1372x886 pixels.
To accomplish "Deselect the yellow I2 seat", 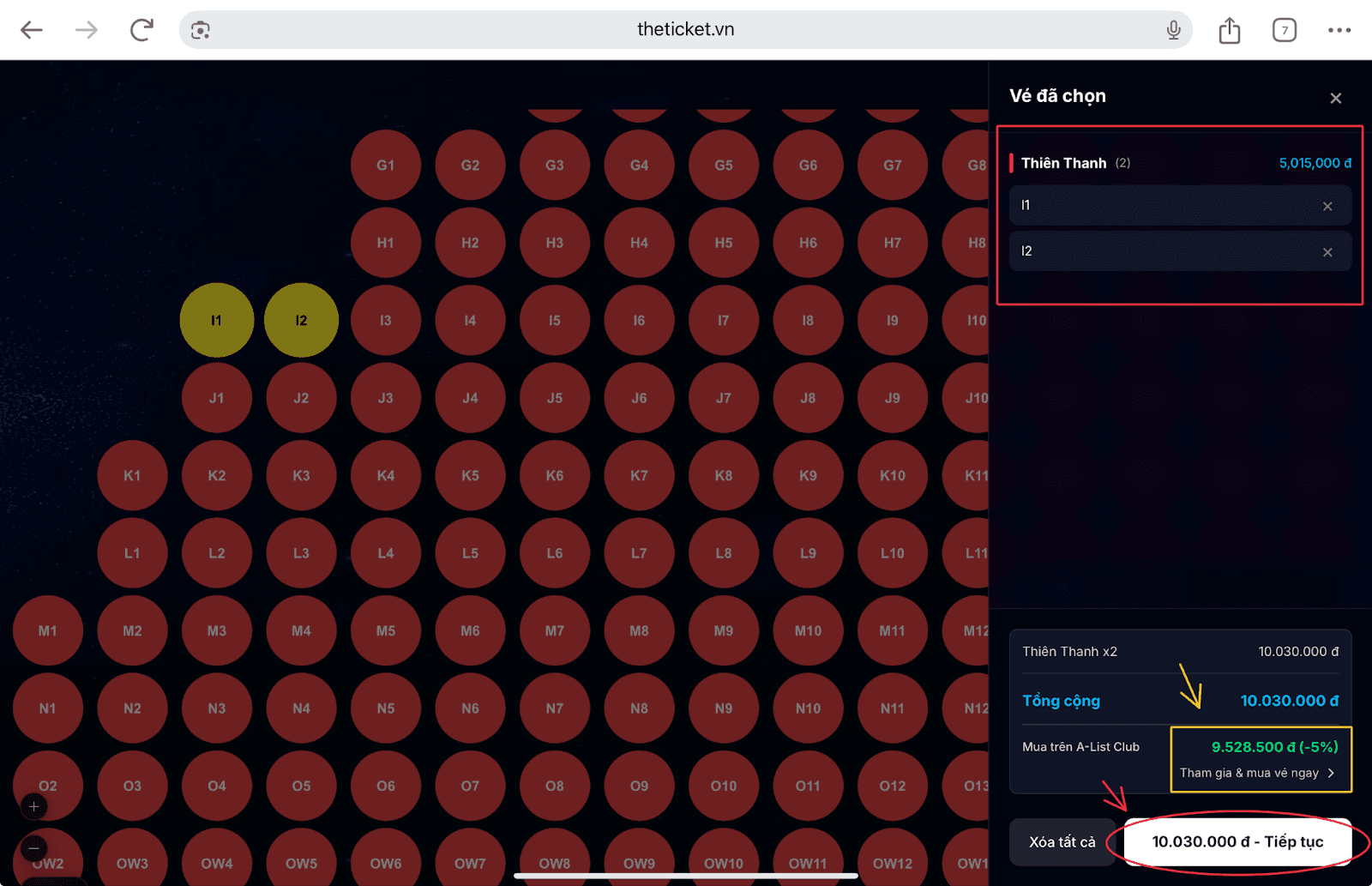I will (x=301, y=320).
